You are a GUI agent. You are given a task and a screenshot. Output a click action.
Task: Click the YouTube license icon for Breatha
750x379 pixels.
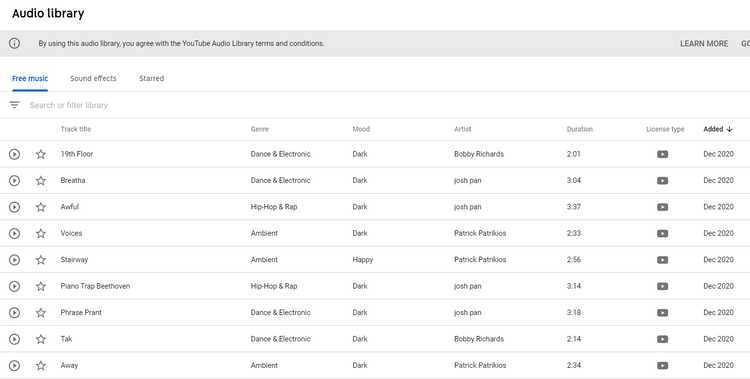pyautogui.click(x=662, y=180)
